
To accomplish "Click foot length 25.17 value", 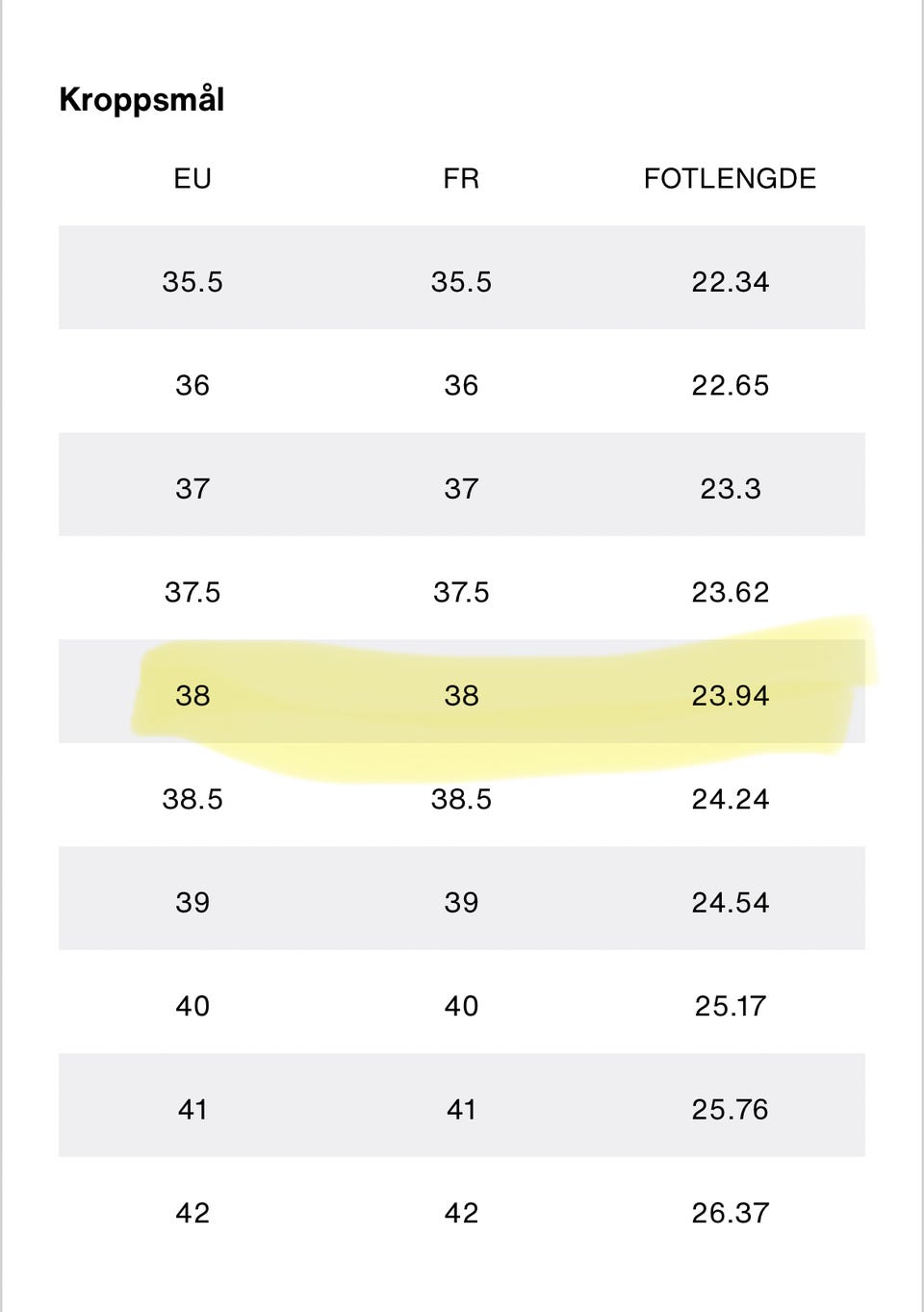I will pyautogui.click(x=731, y=1006).
